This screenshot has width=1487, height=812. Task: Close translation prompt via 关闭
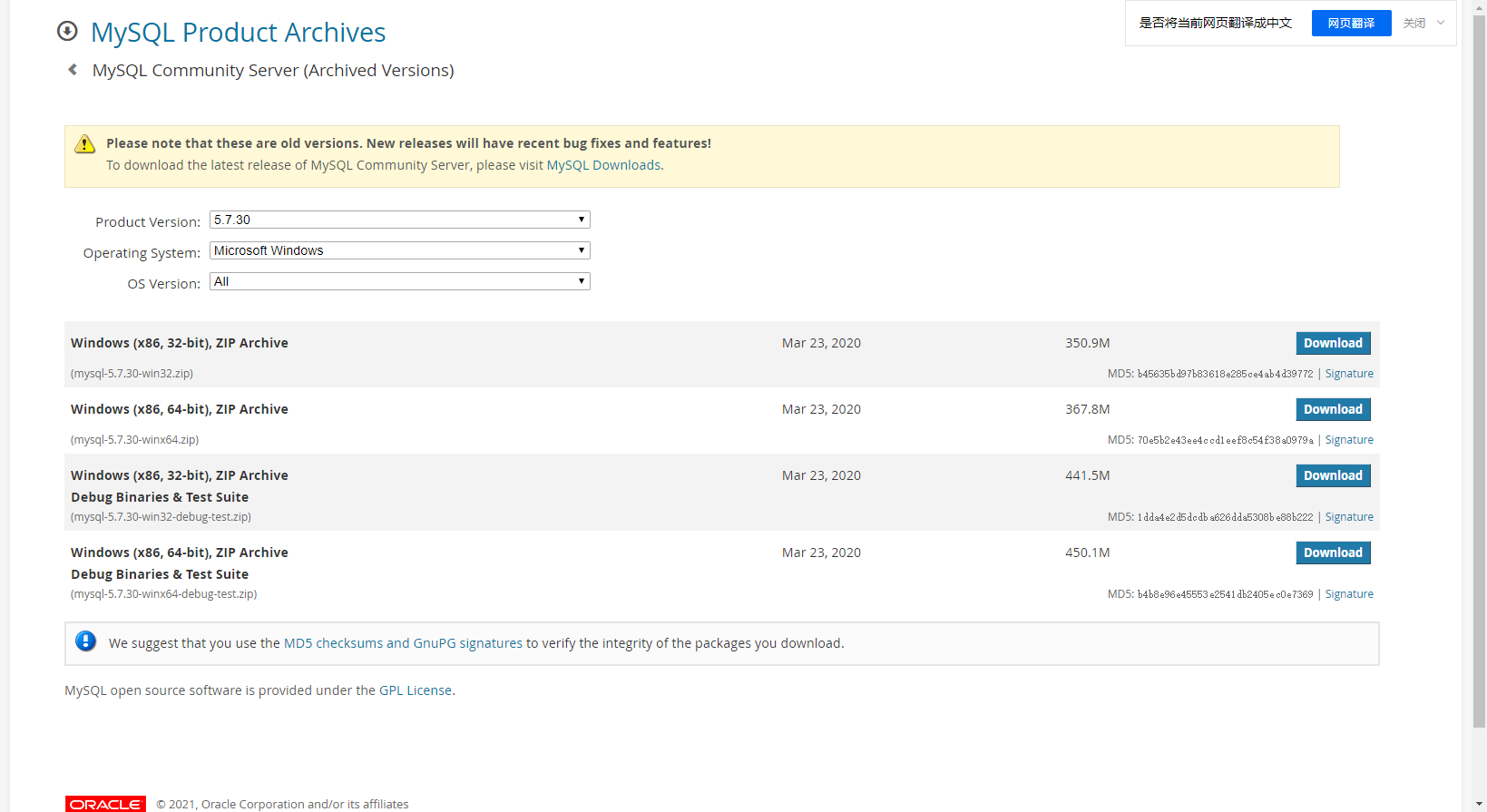click(1414, 23)
